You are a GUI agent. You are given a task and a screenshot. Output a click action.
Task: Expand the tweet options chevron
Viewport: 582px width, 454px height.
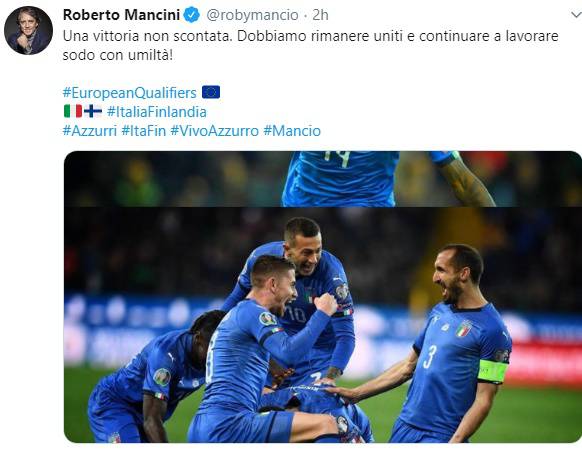point(576,15)
